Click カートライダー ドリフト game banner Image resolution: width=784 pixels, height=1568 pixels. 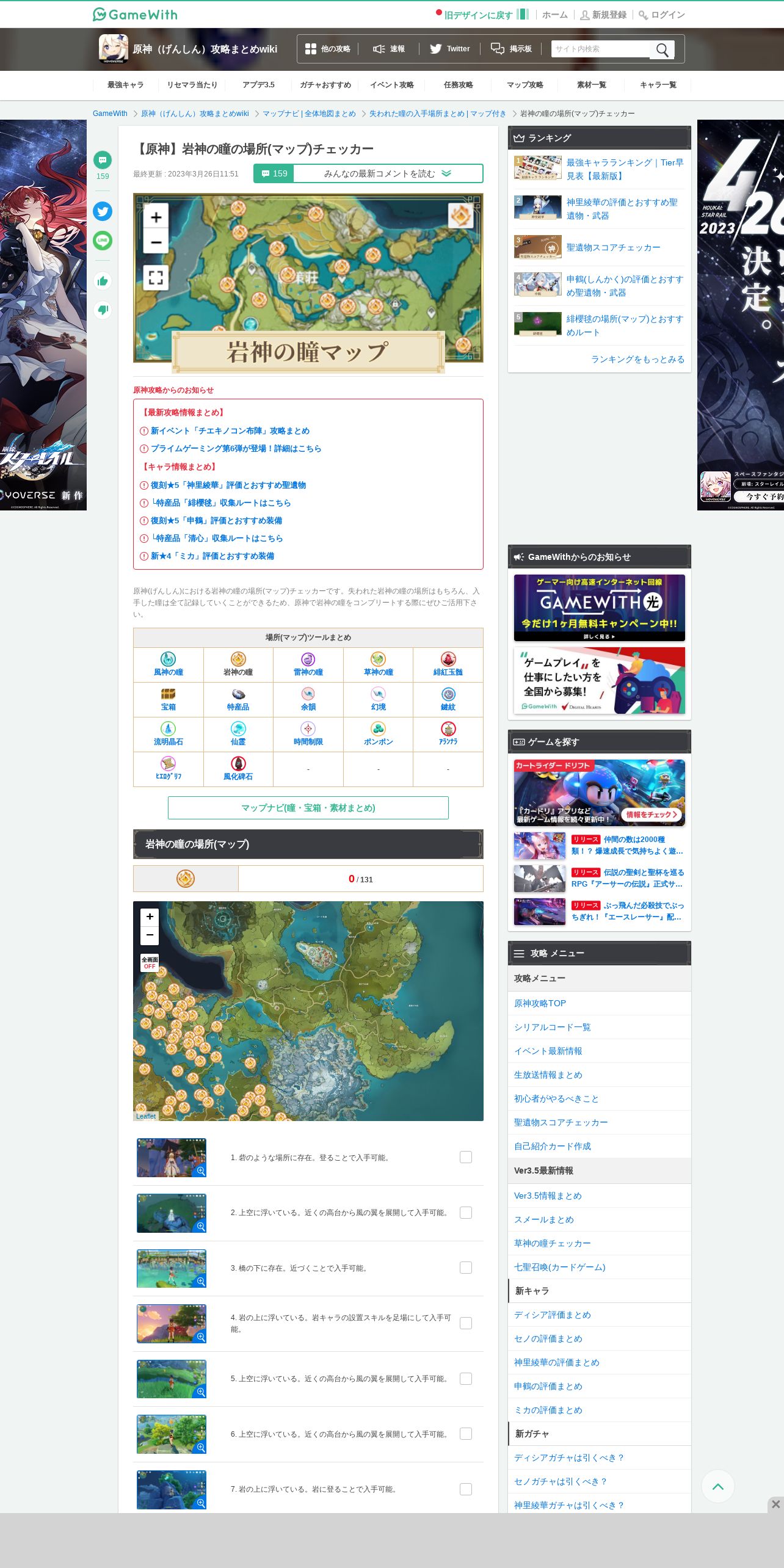coord(600,793)
